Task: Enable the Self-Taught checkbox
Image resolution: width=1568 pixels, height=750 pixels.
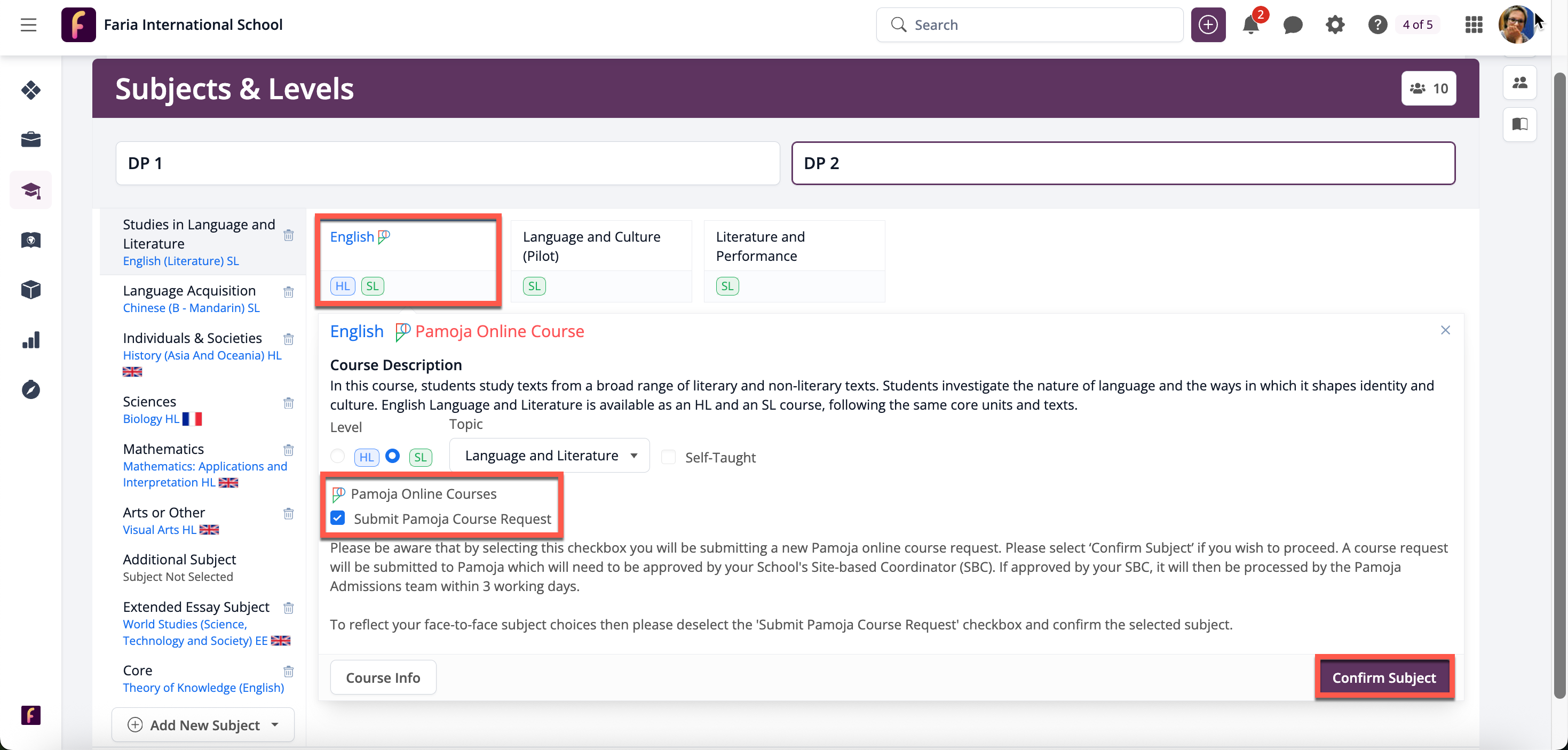Action: [668, 457]
